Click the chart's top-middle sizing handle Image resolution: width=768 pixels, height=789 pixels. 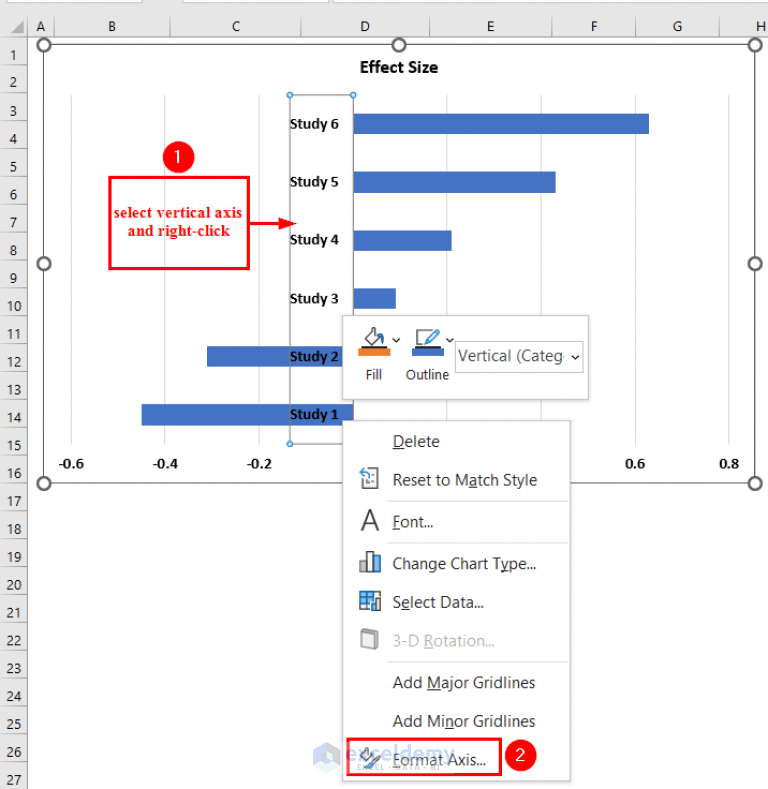coord(399,45)
